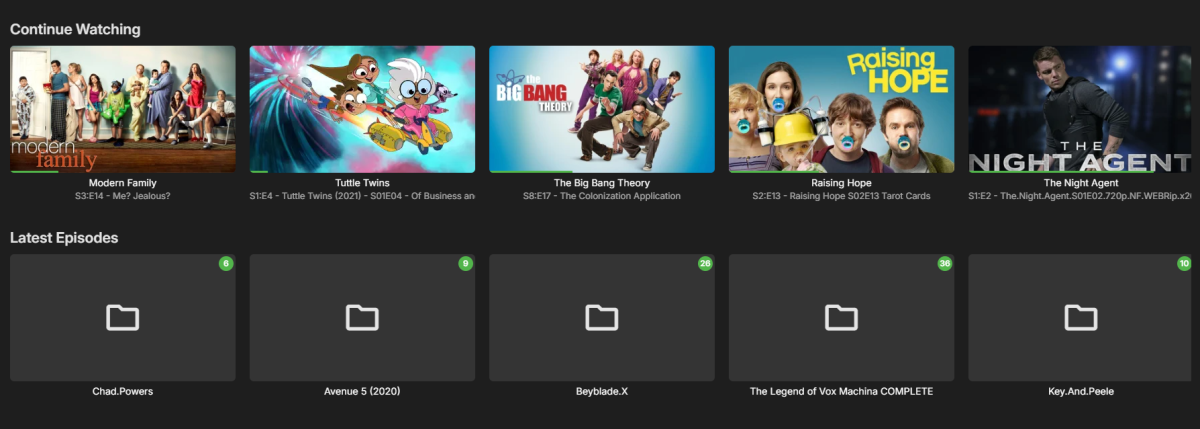Image resolution: width=1200 pixels, height=429 pixels.
Task: Click episode text S1:E4 - Tuttle Twins (2021)
Action: click(362, 196)
